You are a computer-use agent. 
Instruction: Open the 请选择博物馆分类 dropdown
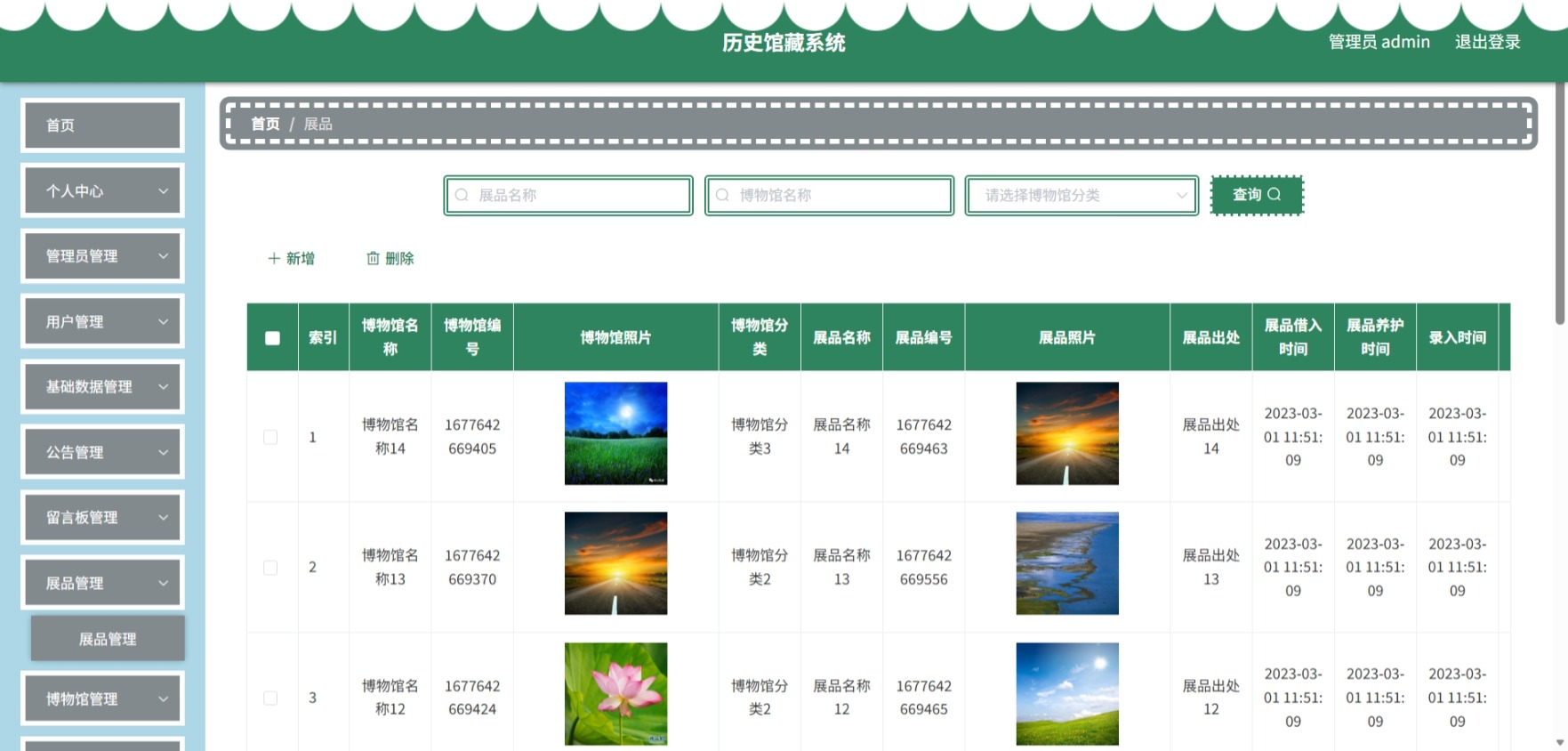tap(1082, 195)
